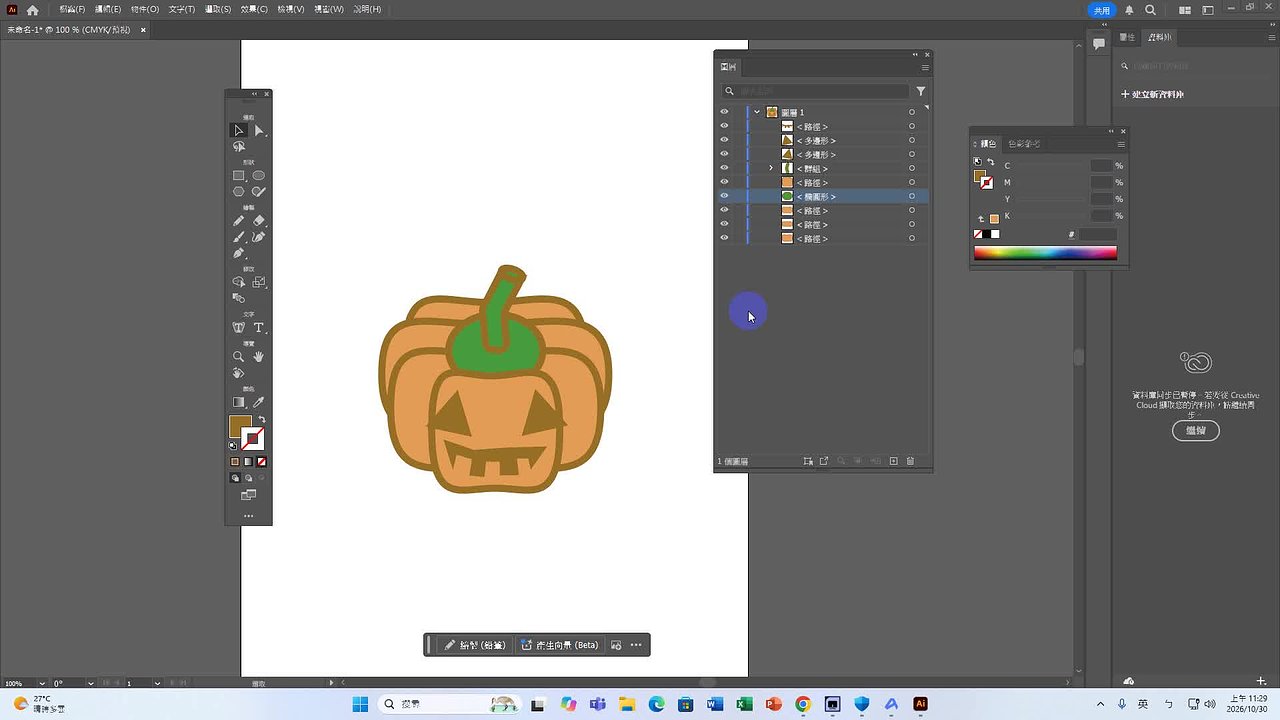The height and width of the screenshot is (720, 1280).
Task: Open the 效果(C) menu
Action: click(x=254, y=9)
